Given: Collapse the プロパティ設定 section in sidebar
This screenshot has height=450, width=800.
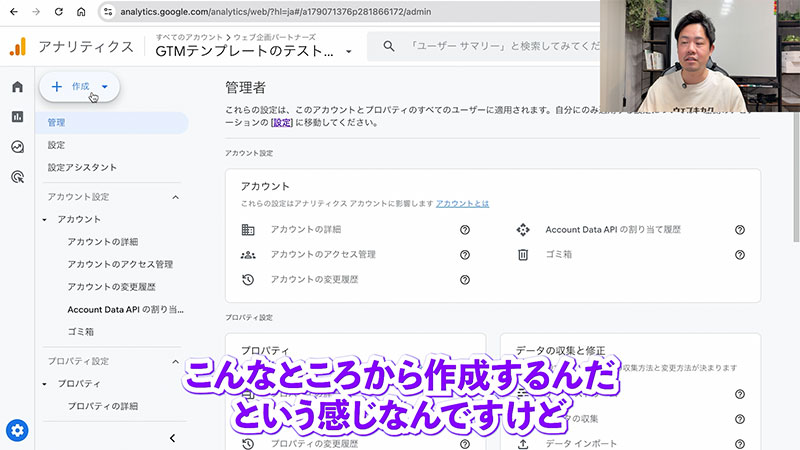Looking at the screenshot, I should (176, 361).
